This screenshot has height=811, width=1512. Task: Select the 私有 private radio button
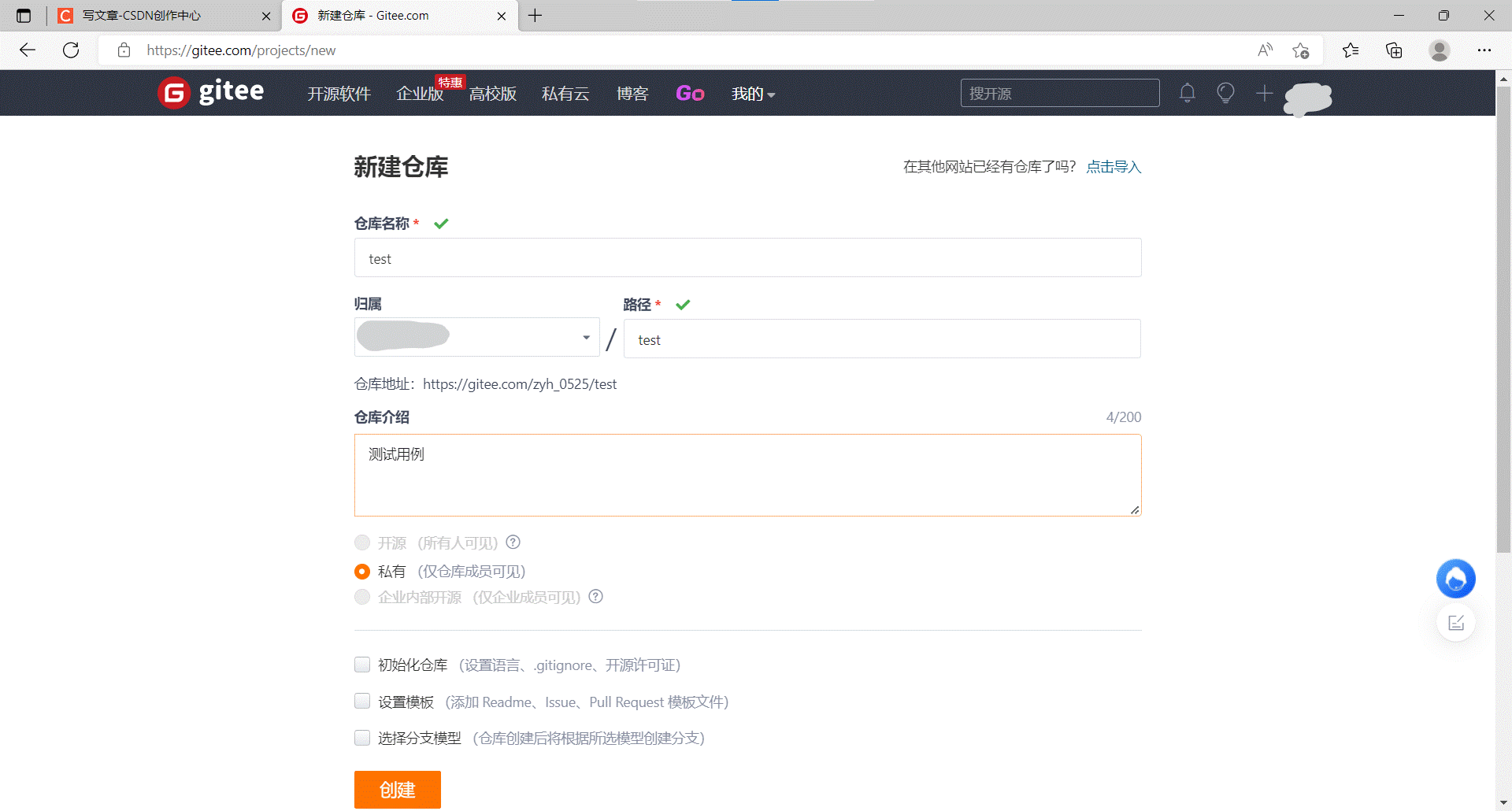pyautogui.click(x=362, y=571)
